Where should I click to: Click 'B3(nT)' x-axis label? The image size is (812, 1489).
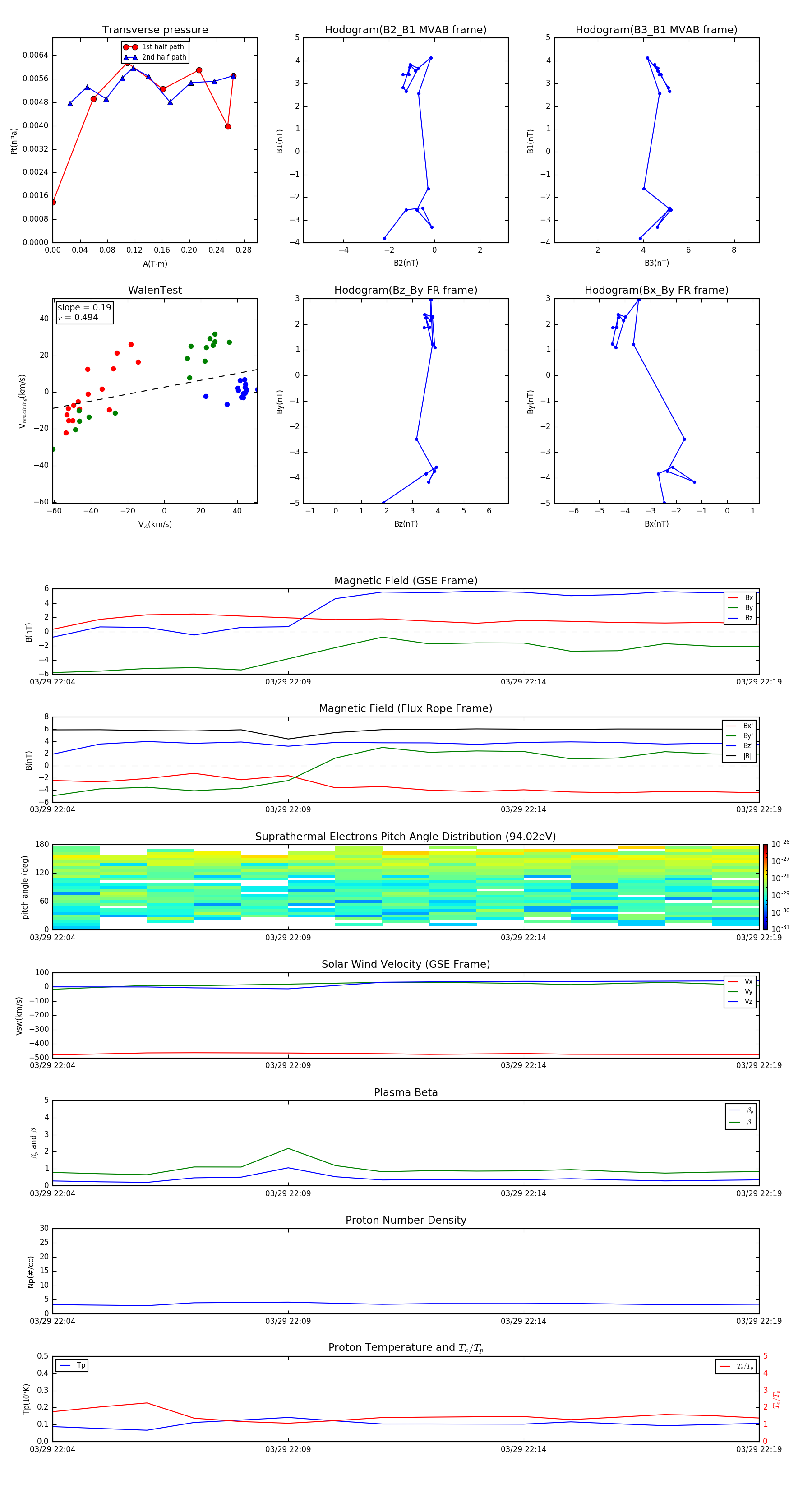[x=656, y=263]
